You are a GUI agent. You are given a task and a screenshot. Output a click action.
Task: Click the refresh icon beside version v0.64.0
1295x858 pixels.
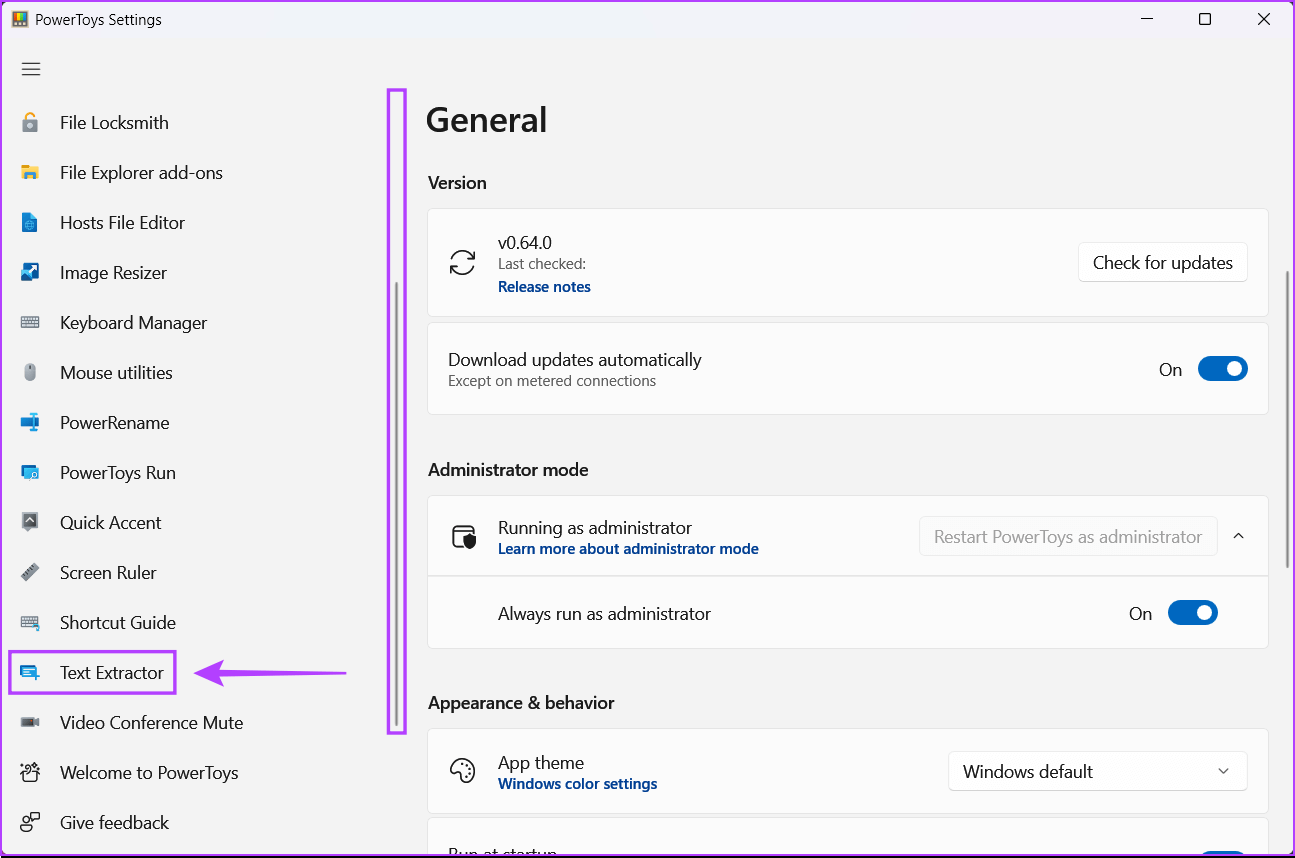coord(462,263)
